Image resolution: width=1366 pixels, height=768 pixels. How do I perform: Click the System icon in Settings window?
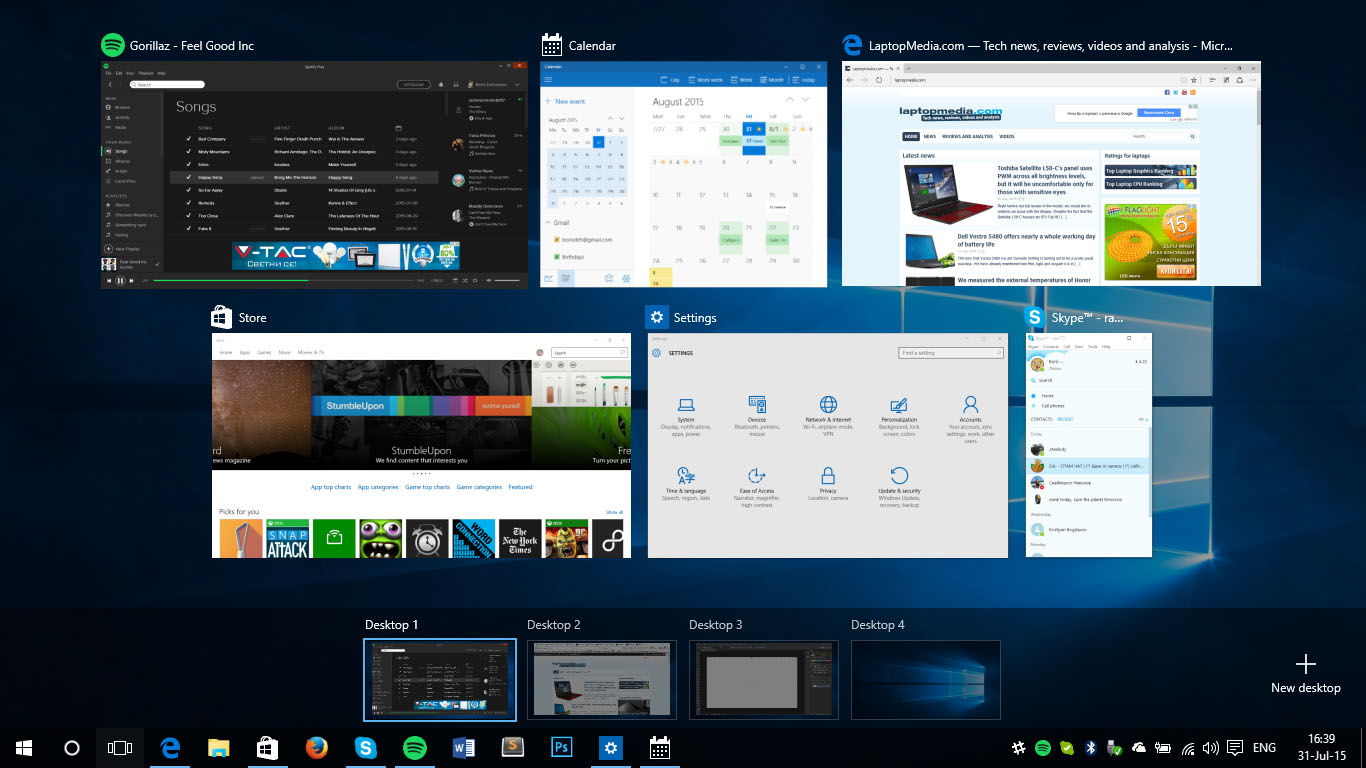[686, 405]
